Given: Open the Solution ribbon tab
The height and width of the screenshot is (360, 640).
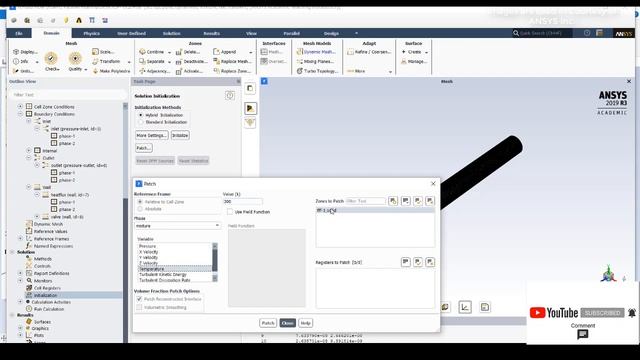Looking at the screenshot, I should click(171, 33).
